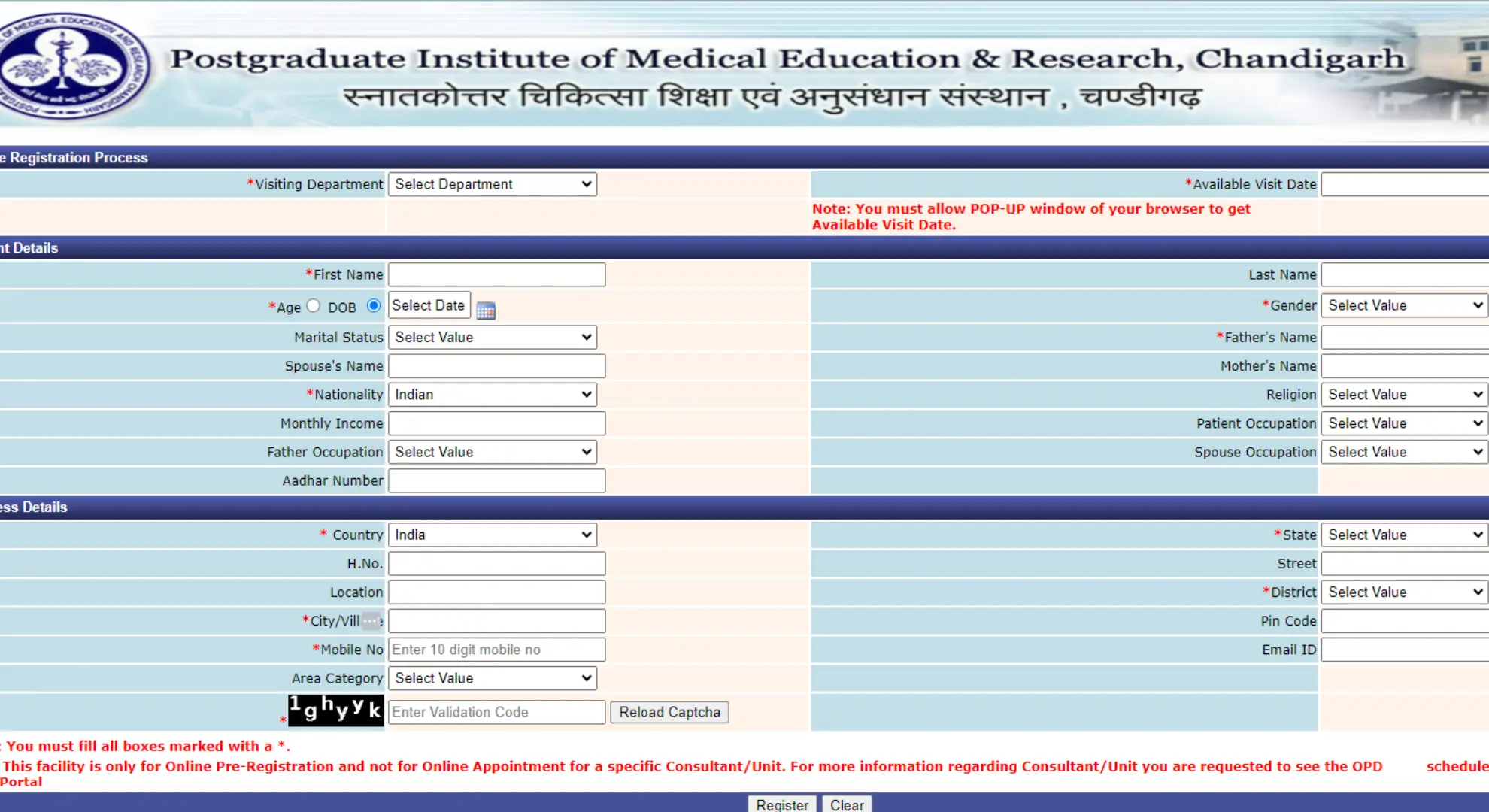Viewport: 1489px width, 812px height.
Task: Open the Spouse Occupation dropdown
Action: (1405, 452)
